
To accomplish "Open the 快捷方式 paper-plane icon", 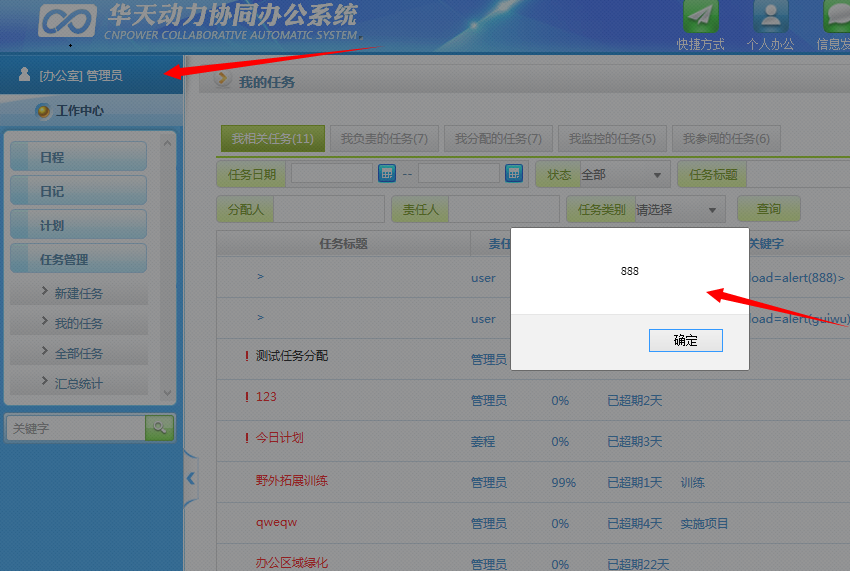I will [700, 16].
